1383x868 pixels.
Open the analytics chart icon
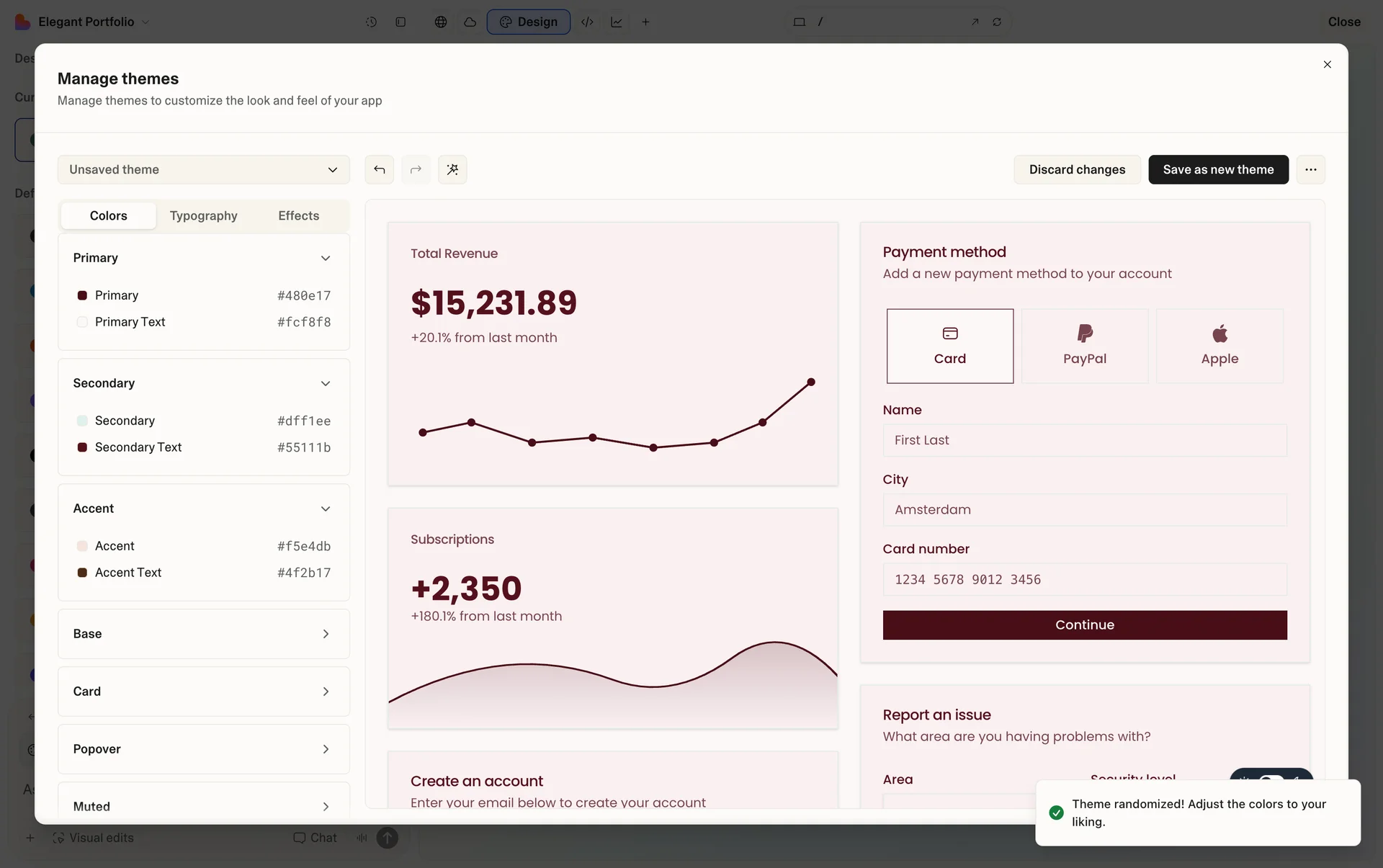(617, 22)
